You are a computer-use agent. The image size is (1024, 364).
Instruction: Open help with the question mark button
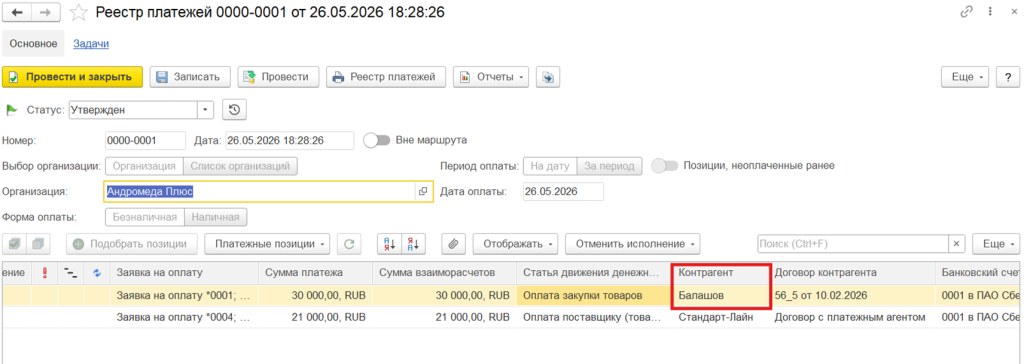(x=1008, y=76)
